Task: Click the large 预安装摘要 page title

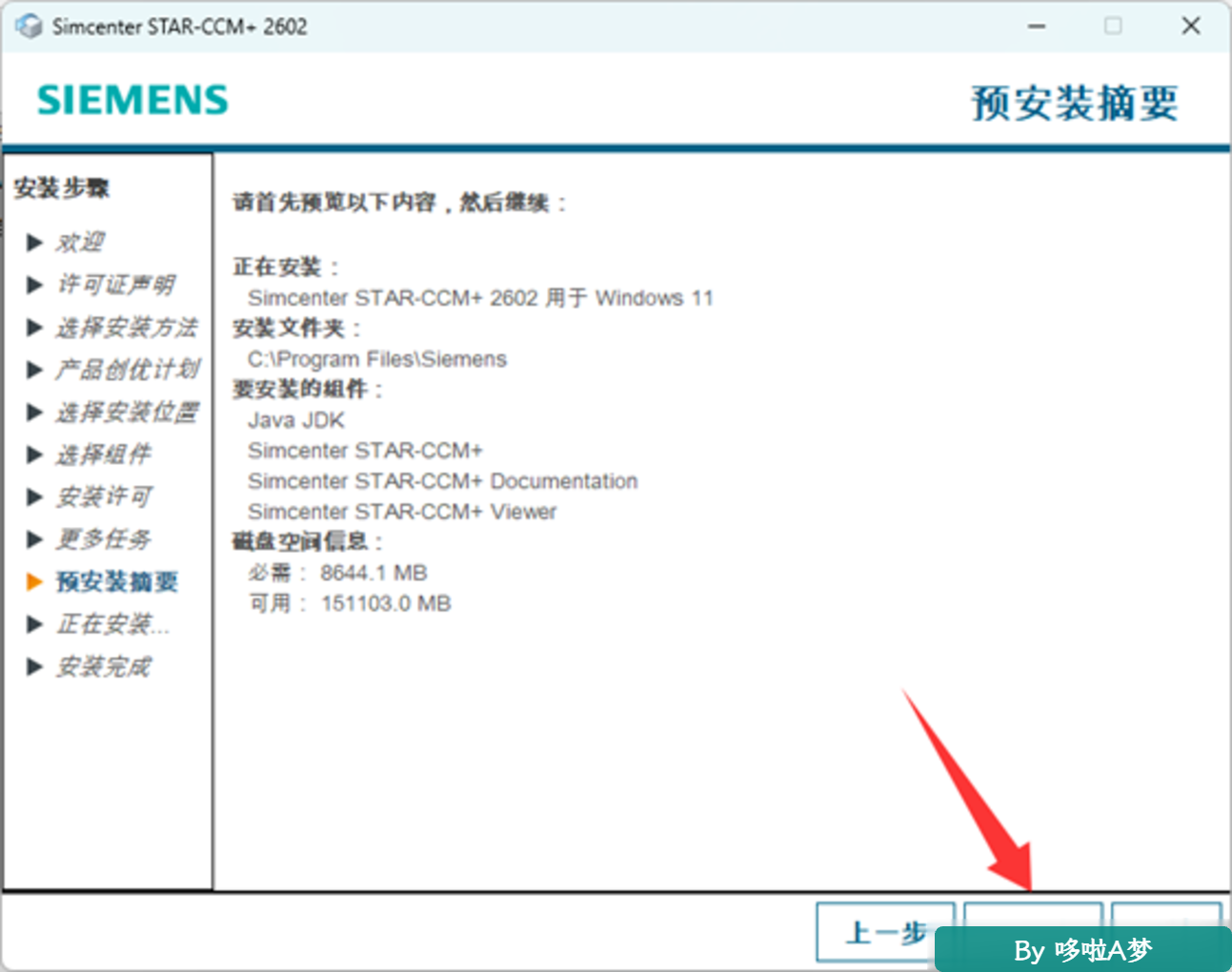Action: tap(1075, 103)
